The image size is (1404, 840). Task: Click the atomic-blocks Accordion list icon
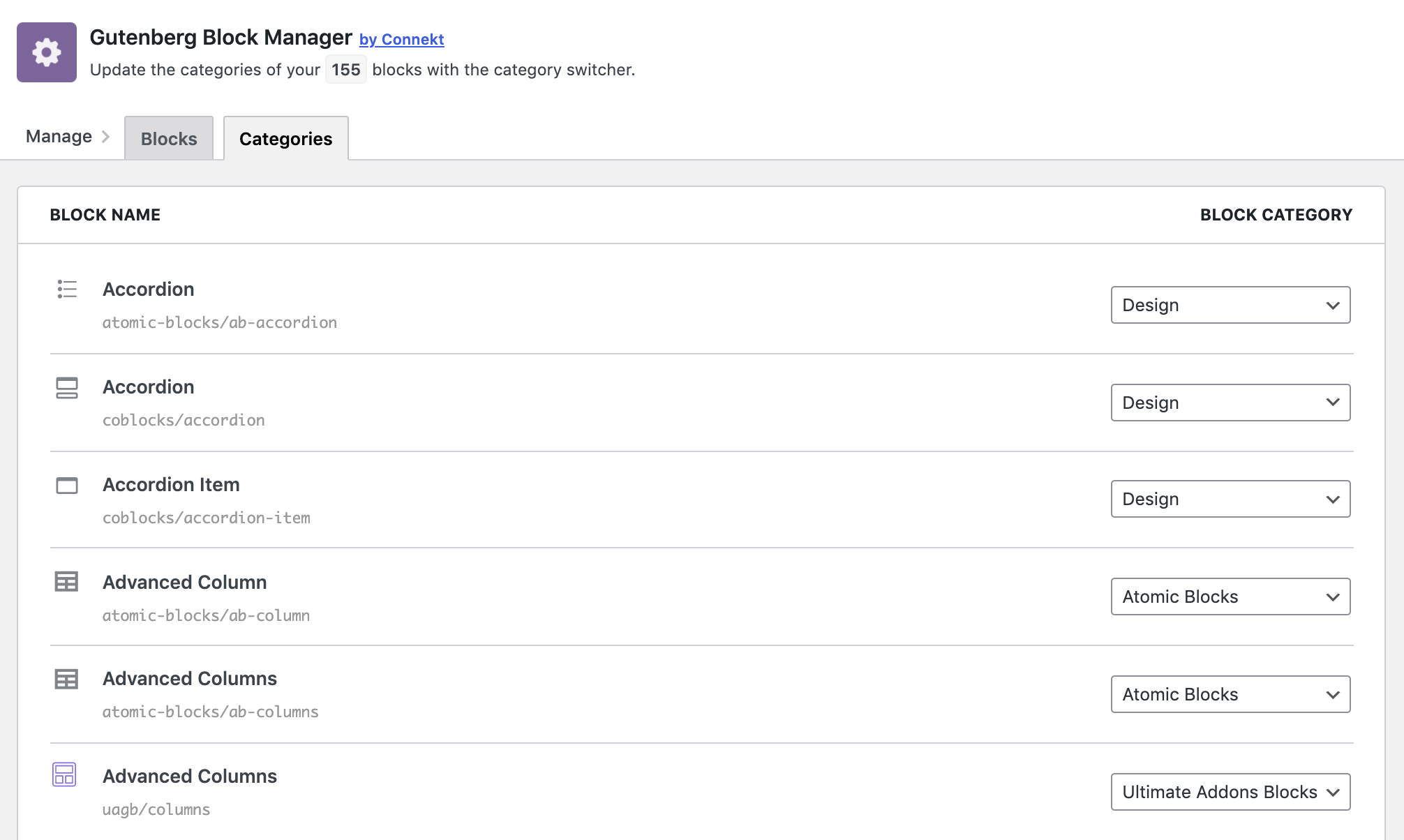(x=67, y=289)
